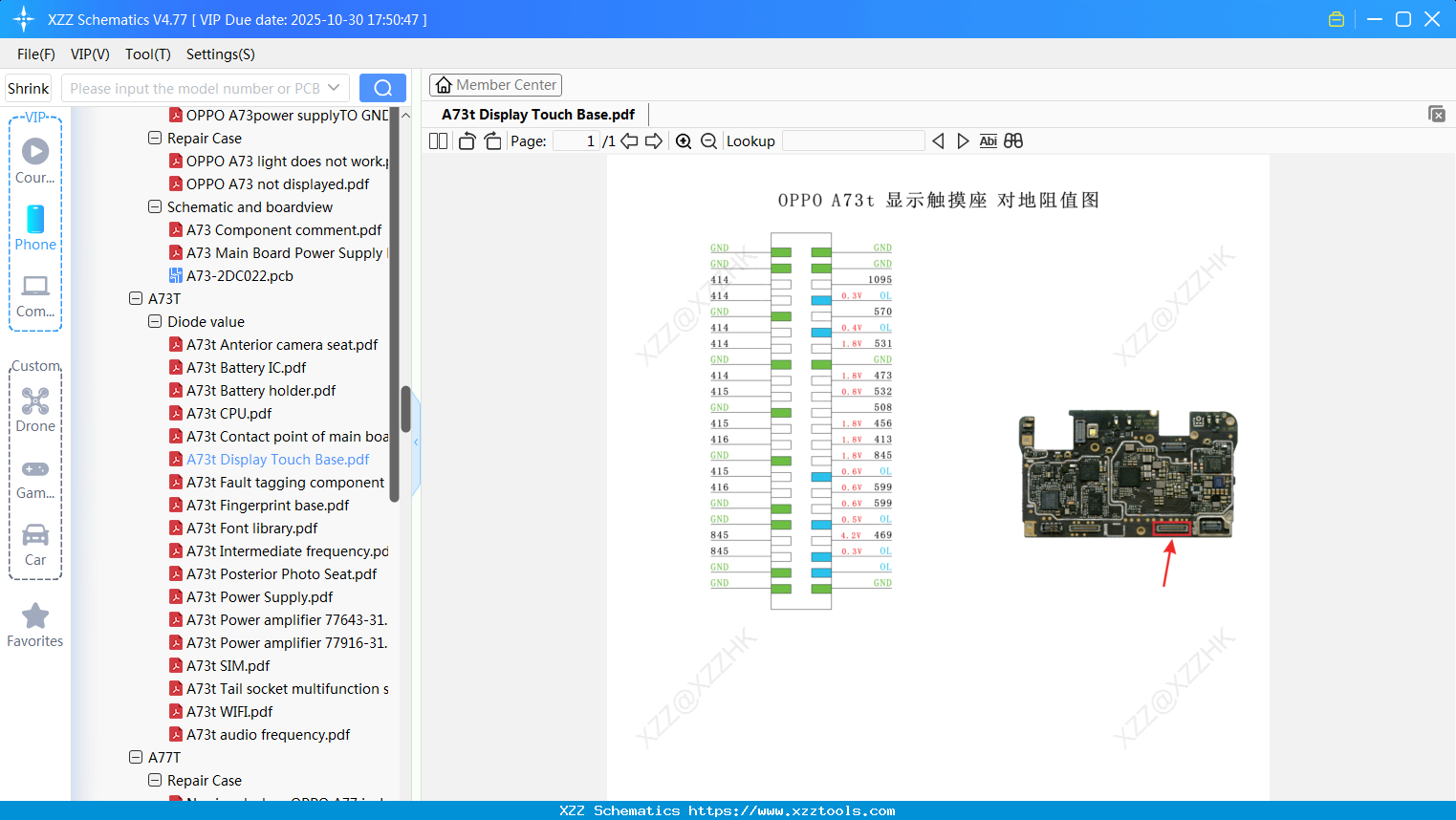Select the Phone category icon
The image size is (1456, 820).
click(35, 228)
